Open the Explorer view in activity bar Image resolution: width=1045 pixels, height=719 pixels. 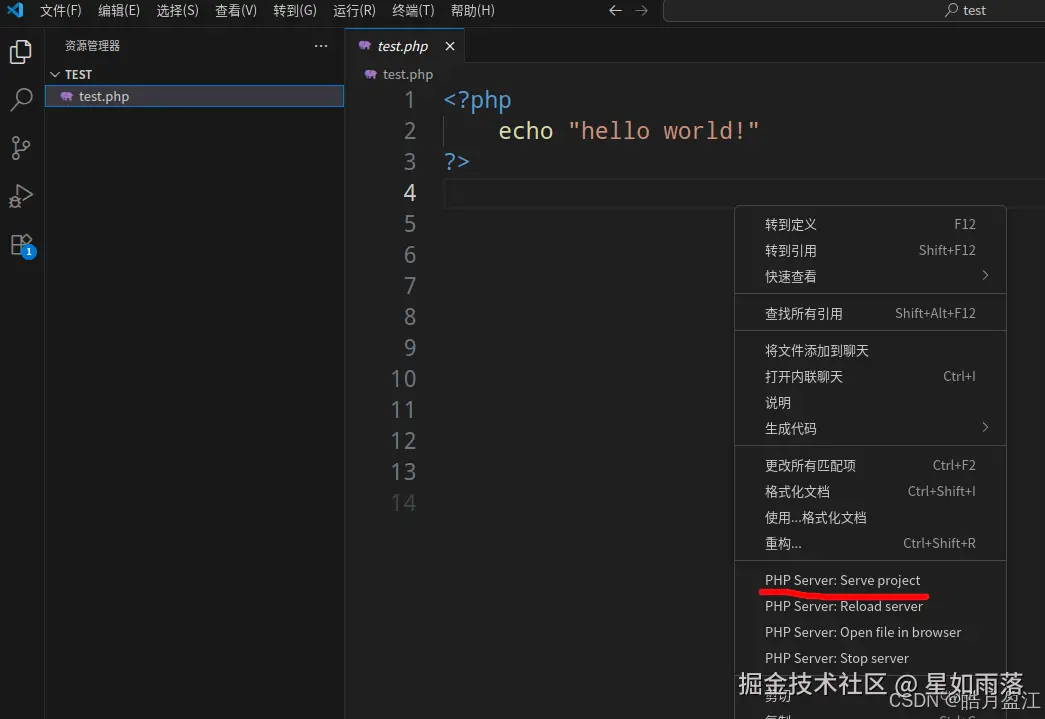(x=21, y=52)
